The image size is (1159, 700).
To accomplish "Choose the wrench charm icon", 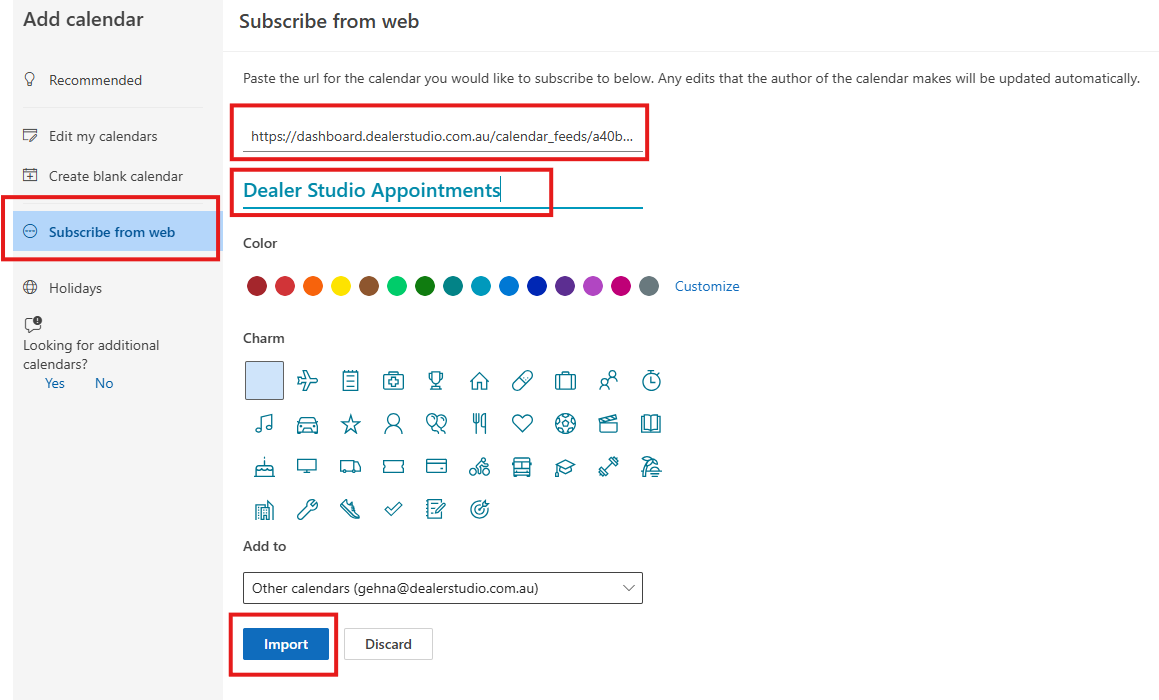I will pos(307,509).
